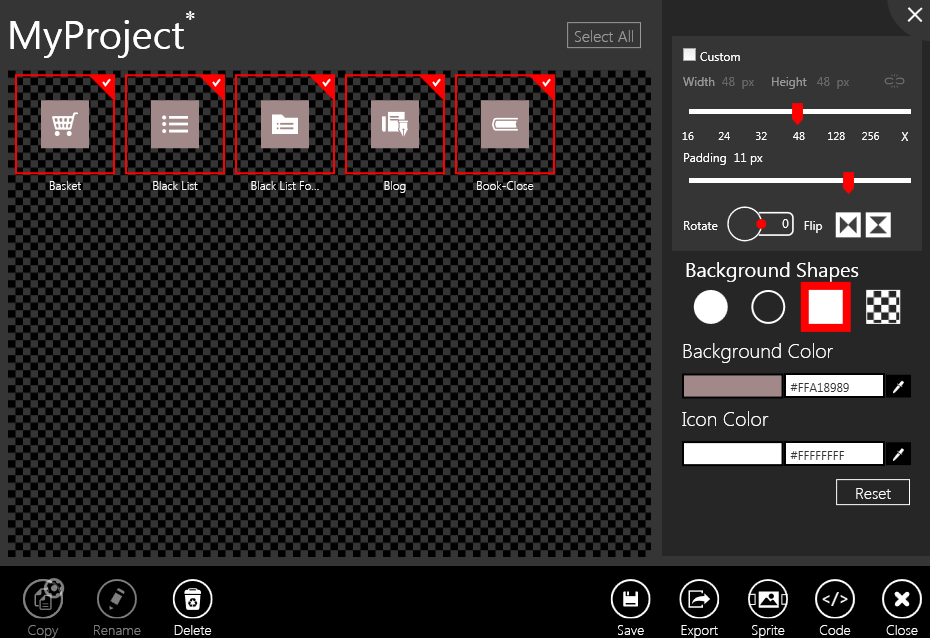
Task: Click the Rename pencil icon
Action: 117,599
